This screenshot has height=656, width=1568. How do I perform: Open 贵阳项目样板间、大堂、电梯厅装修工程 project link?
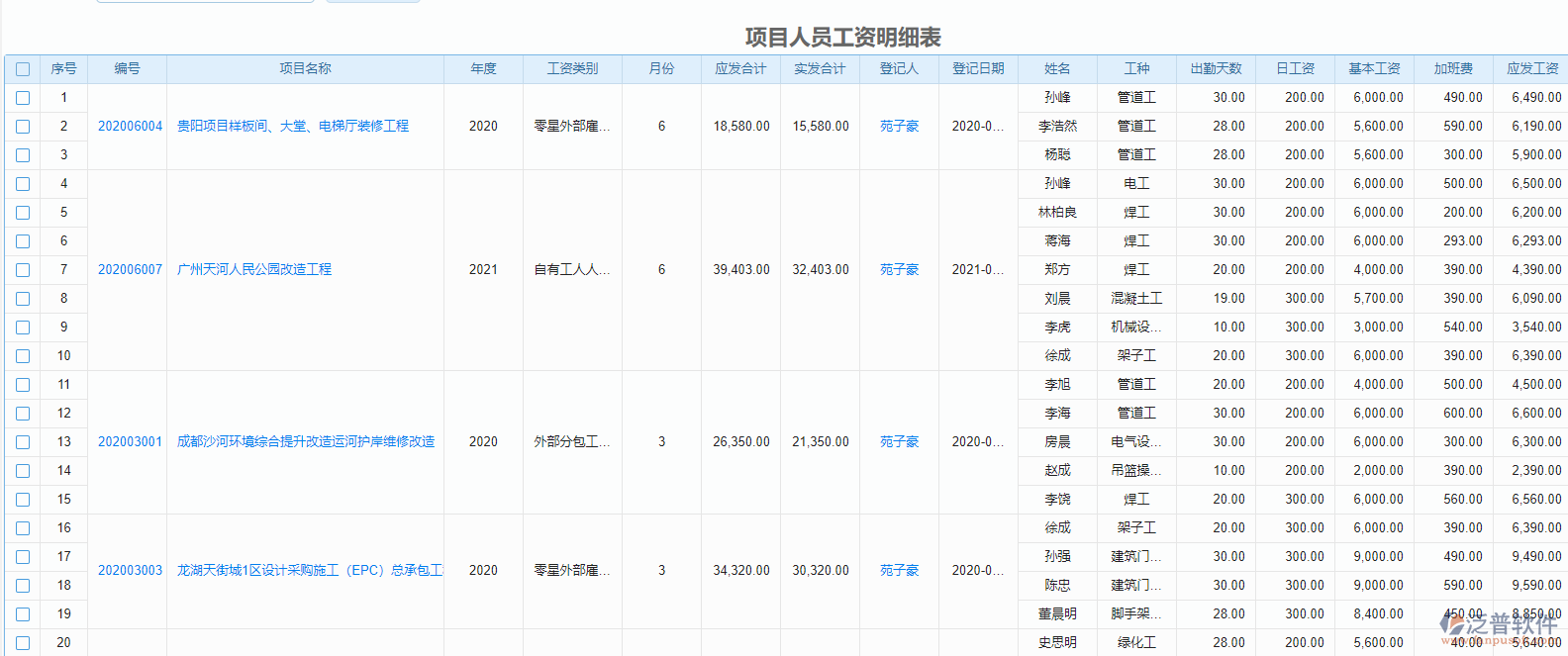(292, 127)
